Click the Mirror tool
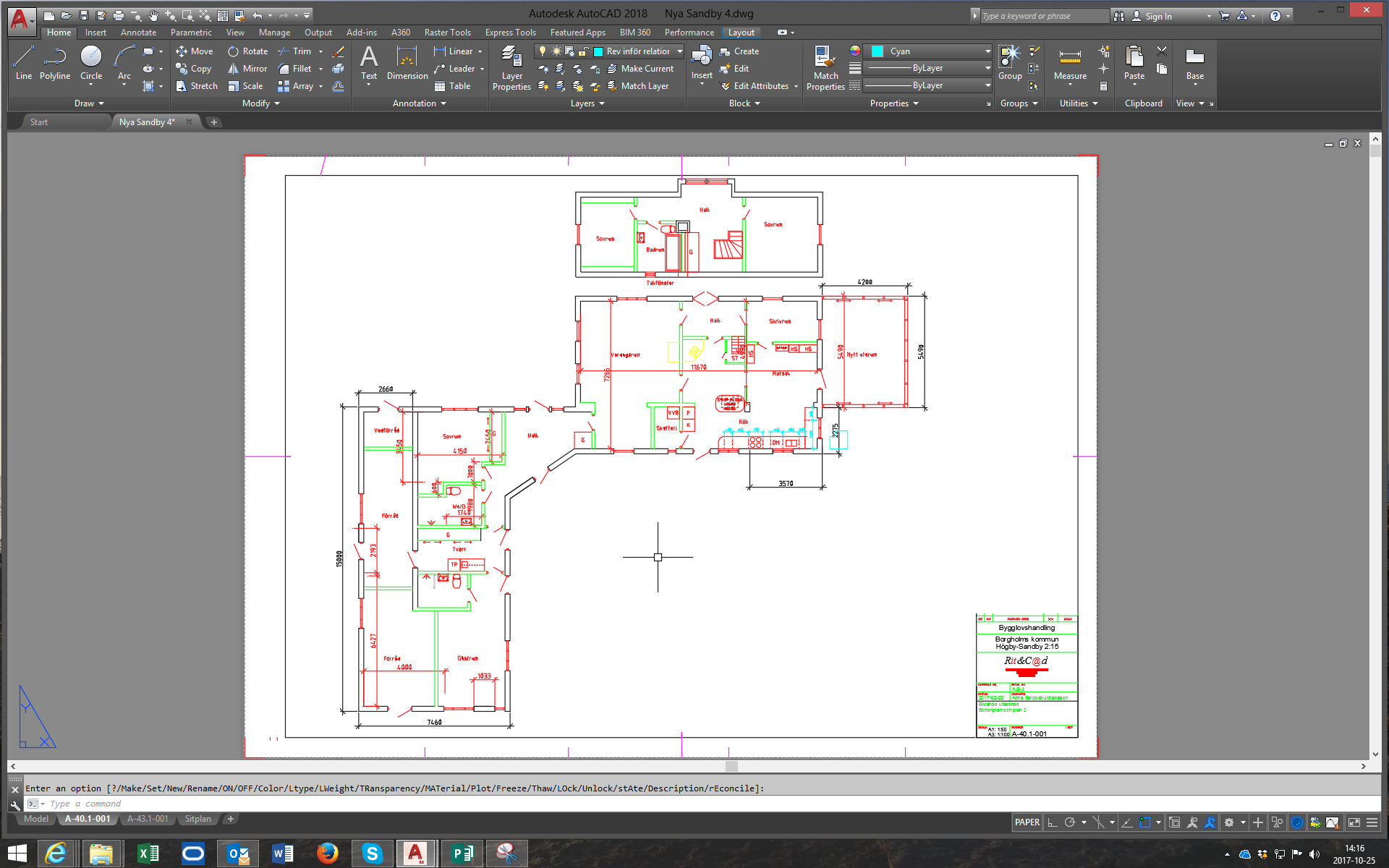Image resolution: width=1389 pixels, height=868 pixels. coord(247,69)
